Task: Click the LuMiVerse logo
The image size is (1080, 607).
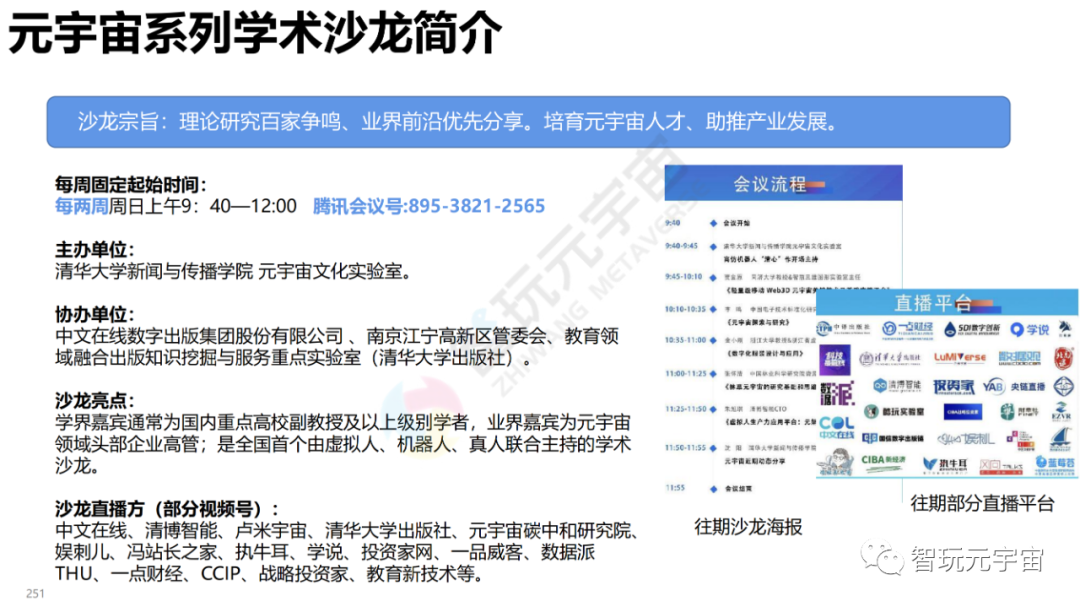Action: pyautogui.click(x=960, y=358)
